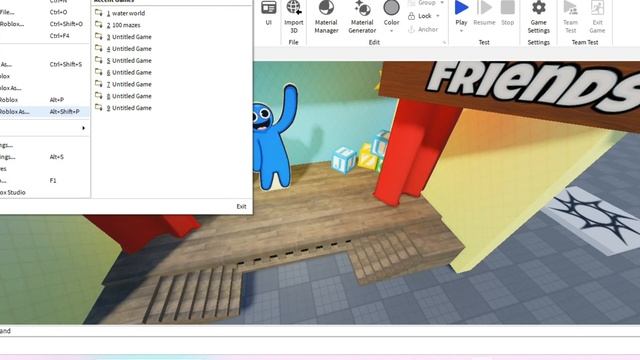
Task: Click the Color swatch circle
Action: (391, 8)
